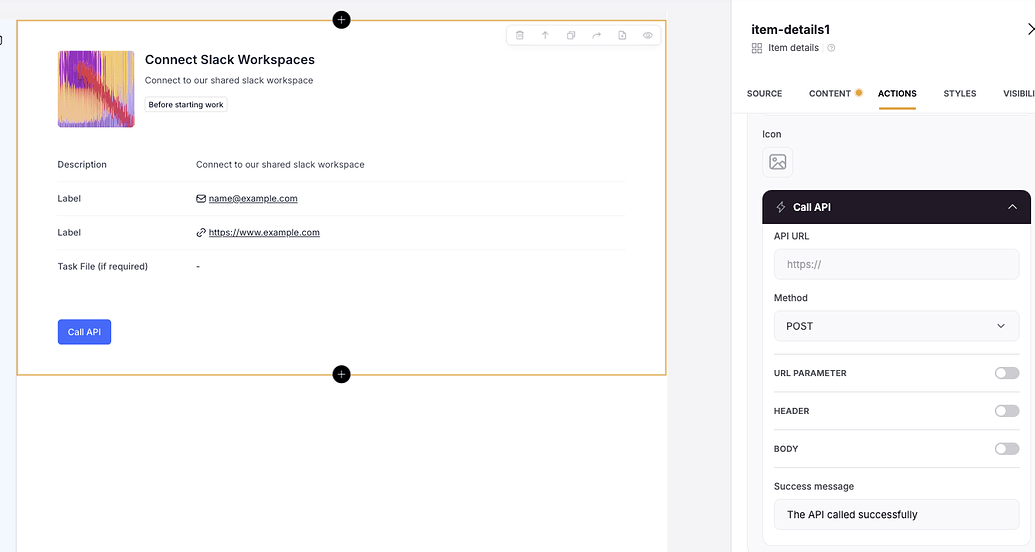The image size is (1035, 552).
Task: Click the Call API section header
Action: click(x=896, y=207)
